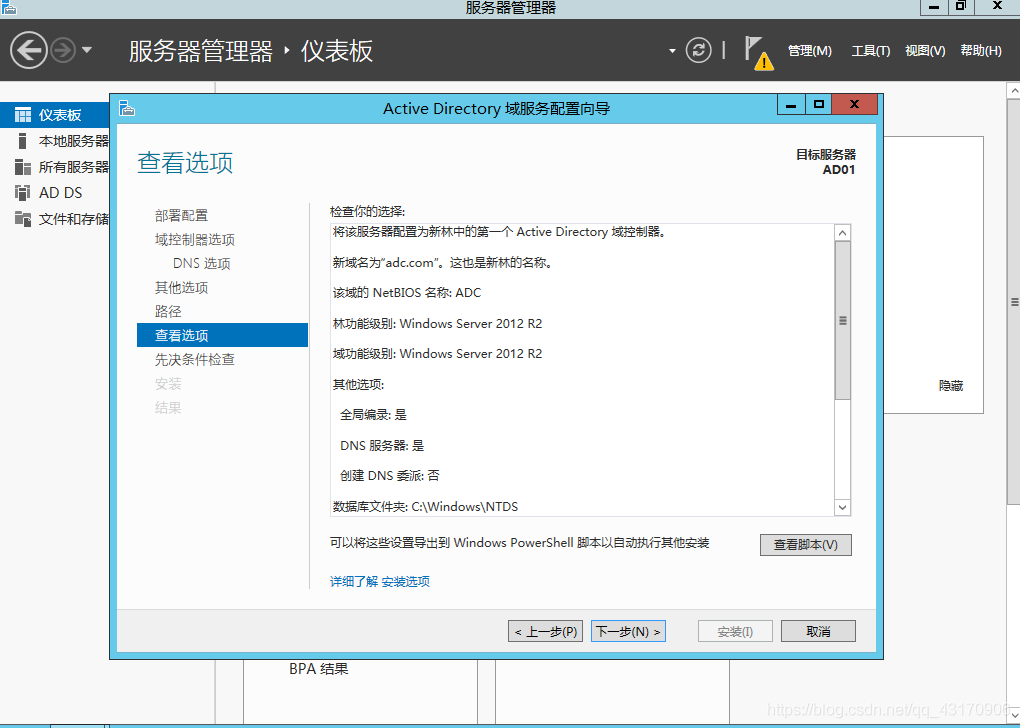Expand the navigation history dropdown arrow

(87, 50)
